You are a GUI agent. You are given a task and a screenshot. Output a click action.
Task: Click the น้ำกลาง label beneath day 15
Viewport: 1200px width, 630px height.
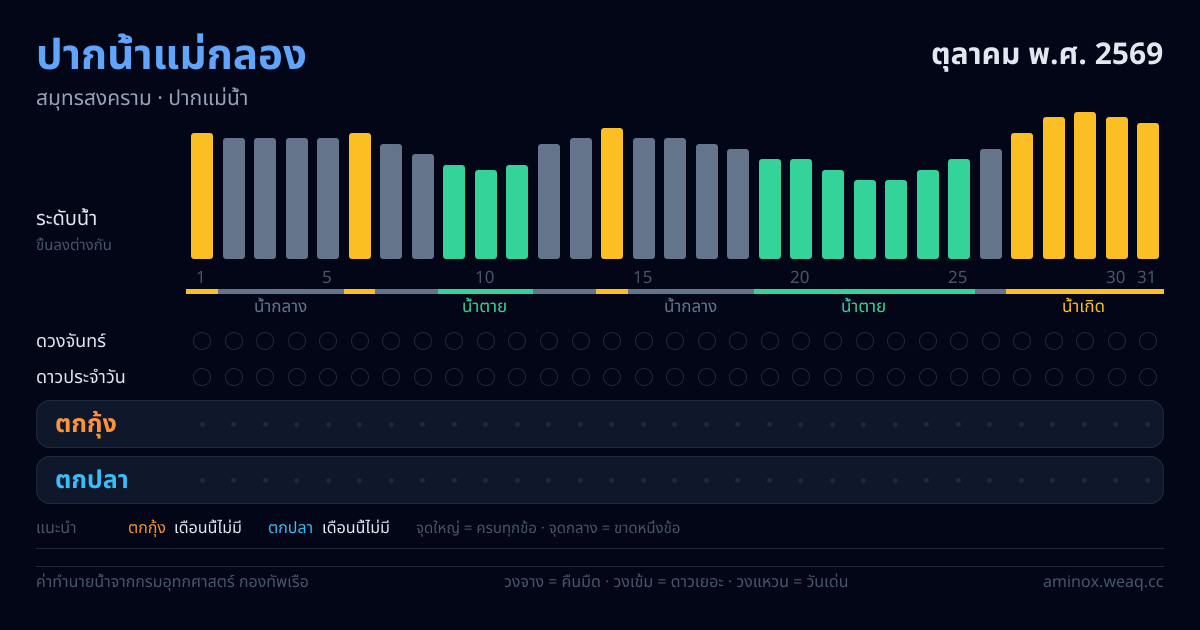point(690,306)
